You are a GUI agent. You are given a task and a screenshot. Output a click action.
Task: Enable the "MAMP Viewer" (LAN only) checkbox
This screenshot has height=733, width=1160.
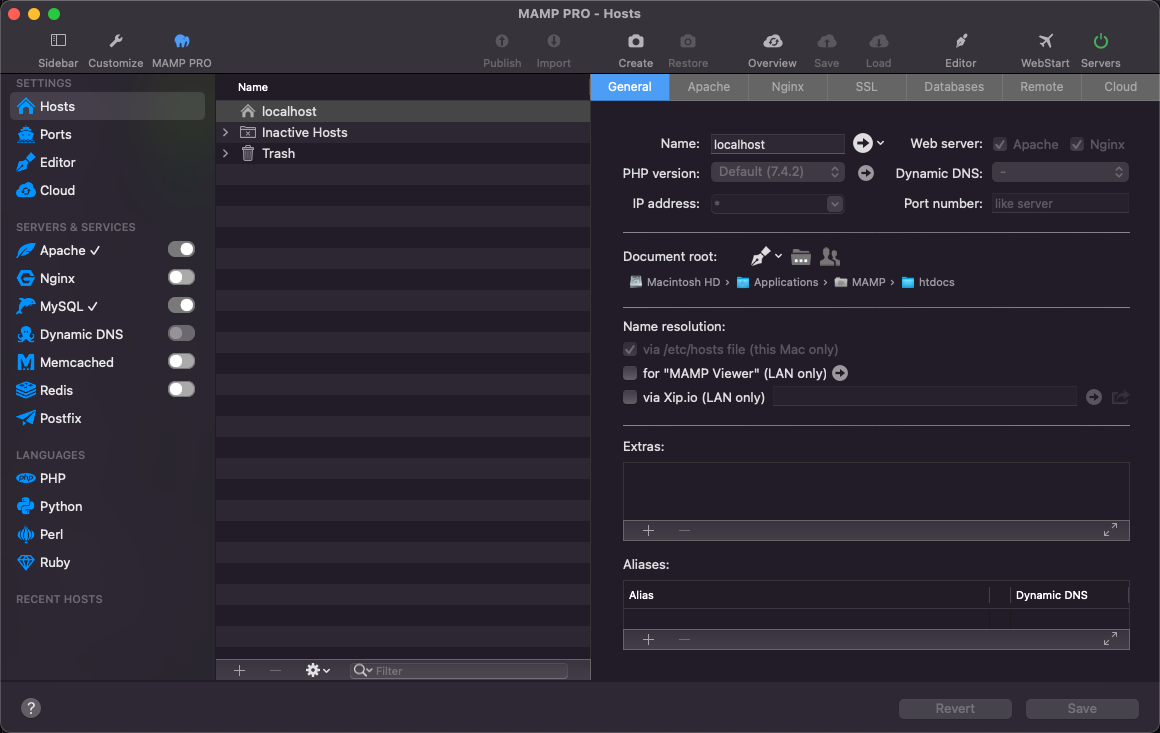(x=630, y=374)
